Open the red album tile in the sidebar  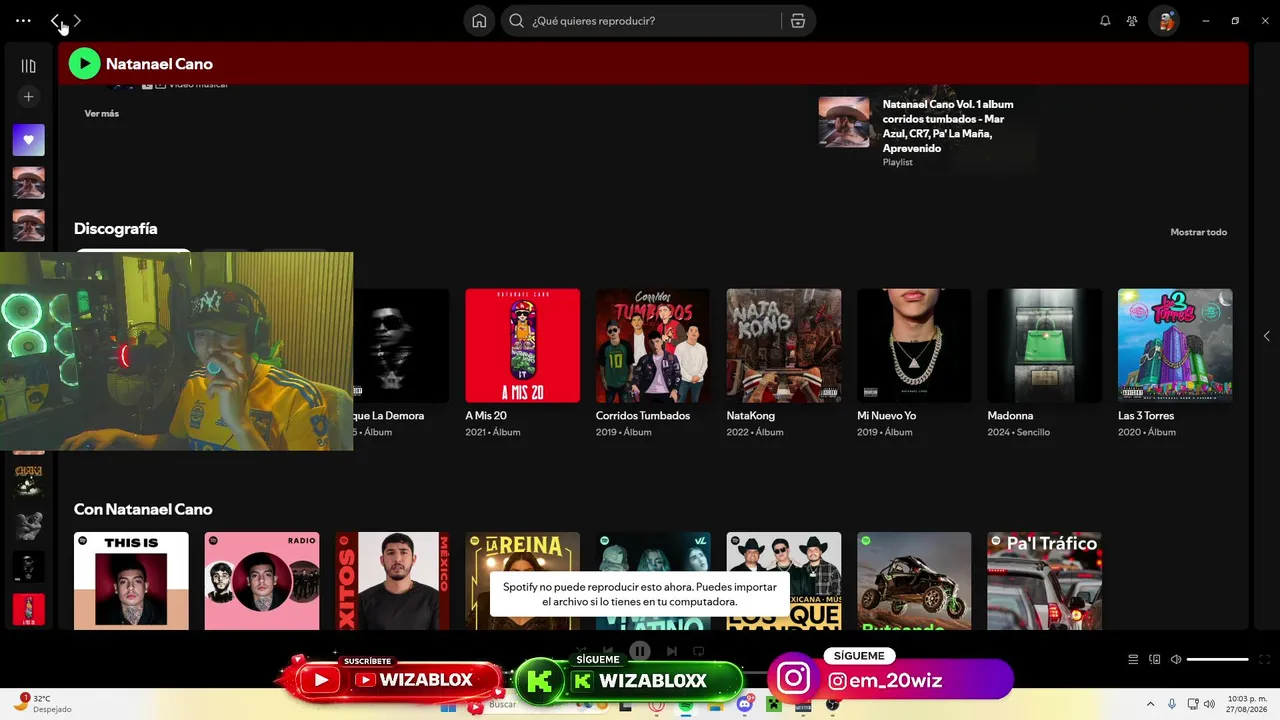pyautogui.click(x=28, y=609)
